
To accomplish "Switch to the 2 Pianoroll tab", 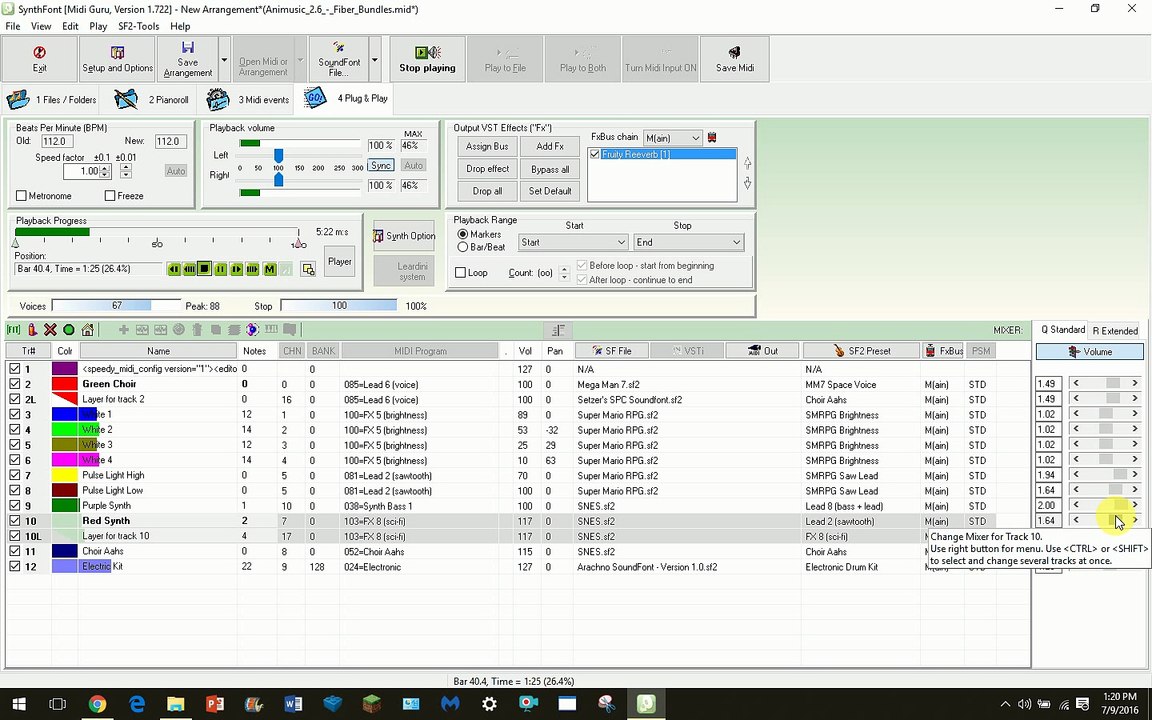I will pos(152,99).
